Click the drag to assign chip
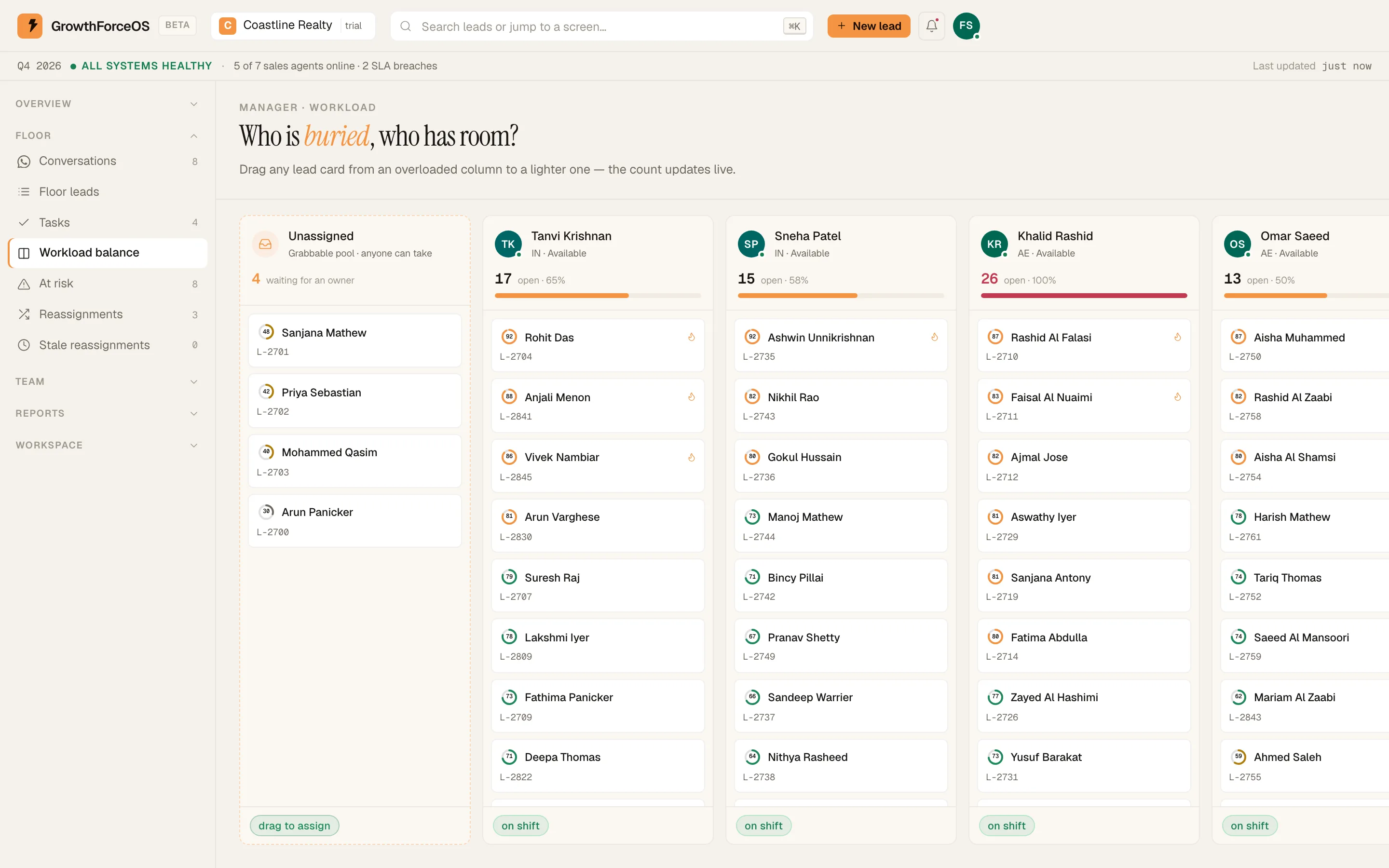Viewport: 1389px width, 868px height. pyautogui.click(x=294, y=826)
